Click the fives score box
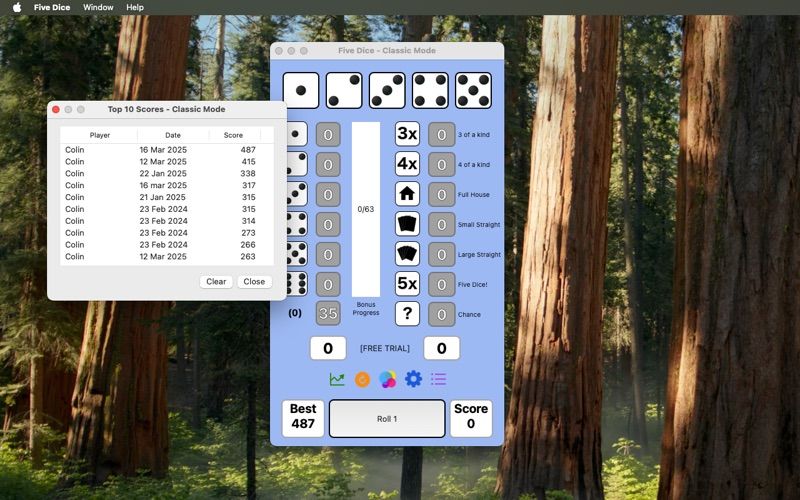 (x=328, y=255)
